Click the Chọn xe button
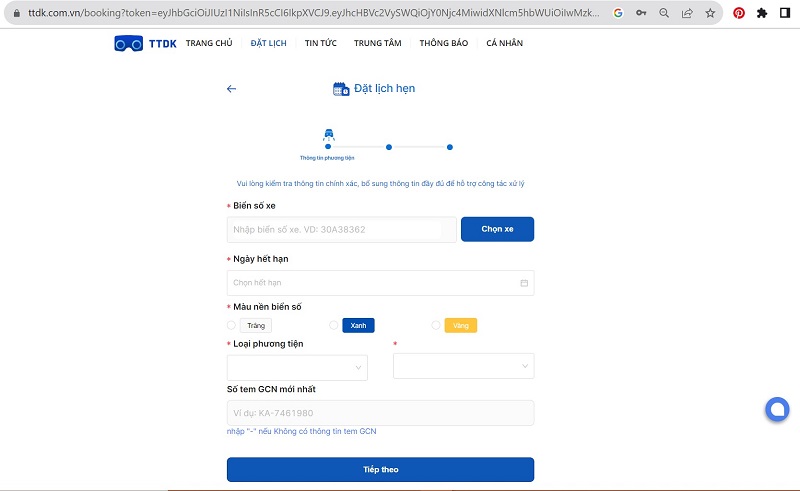 coord(497,229)
